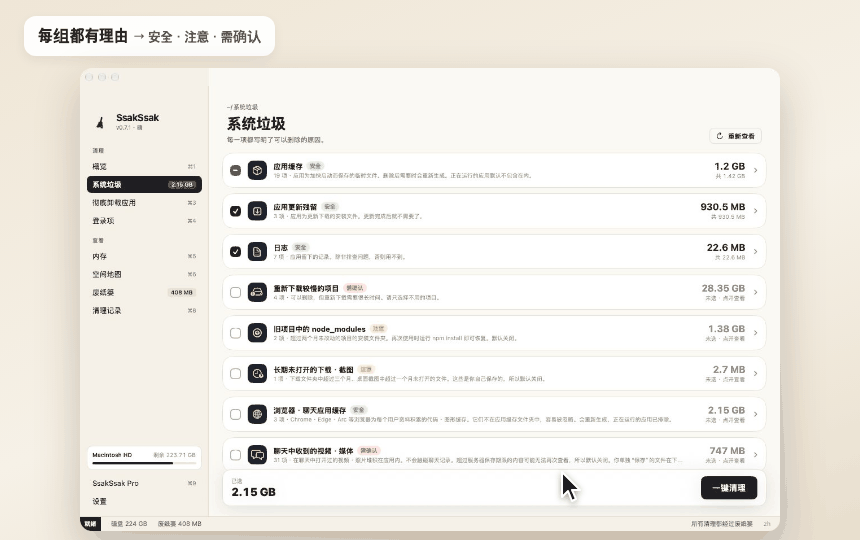Image resolution: width=860 pixels, height=540 pixels.
Task: Click the 2.7 MB size value
Action: point(729,369)
